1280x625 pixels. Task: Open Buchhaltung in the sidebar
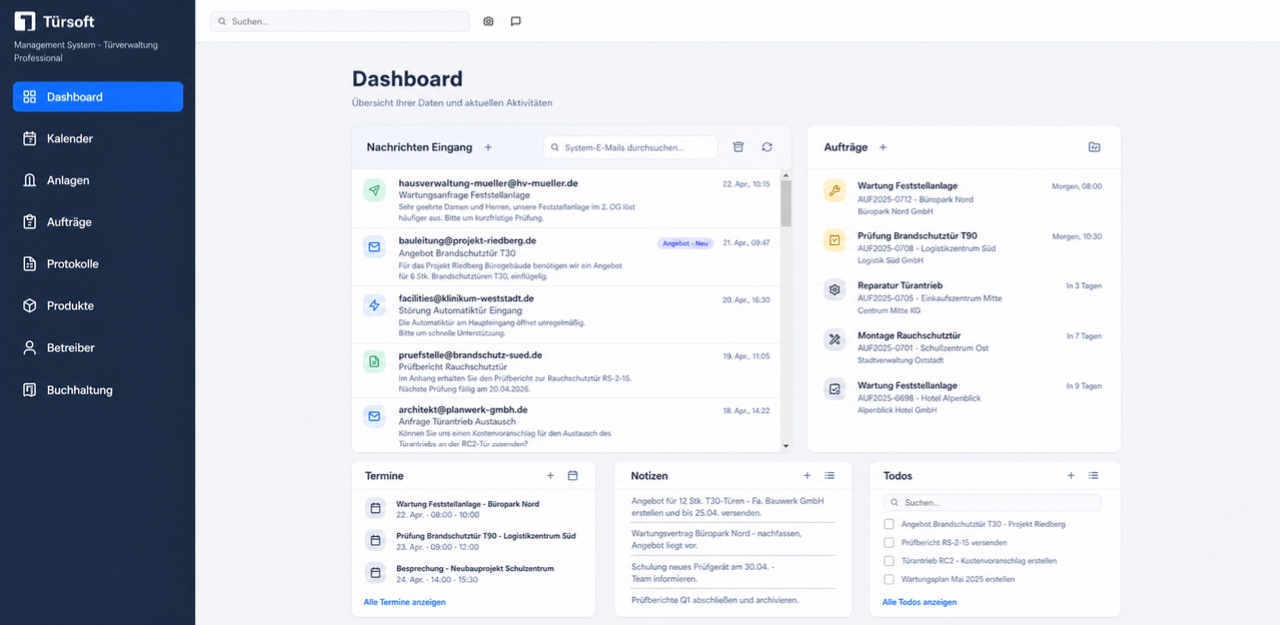coord(98,390)
